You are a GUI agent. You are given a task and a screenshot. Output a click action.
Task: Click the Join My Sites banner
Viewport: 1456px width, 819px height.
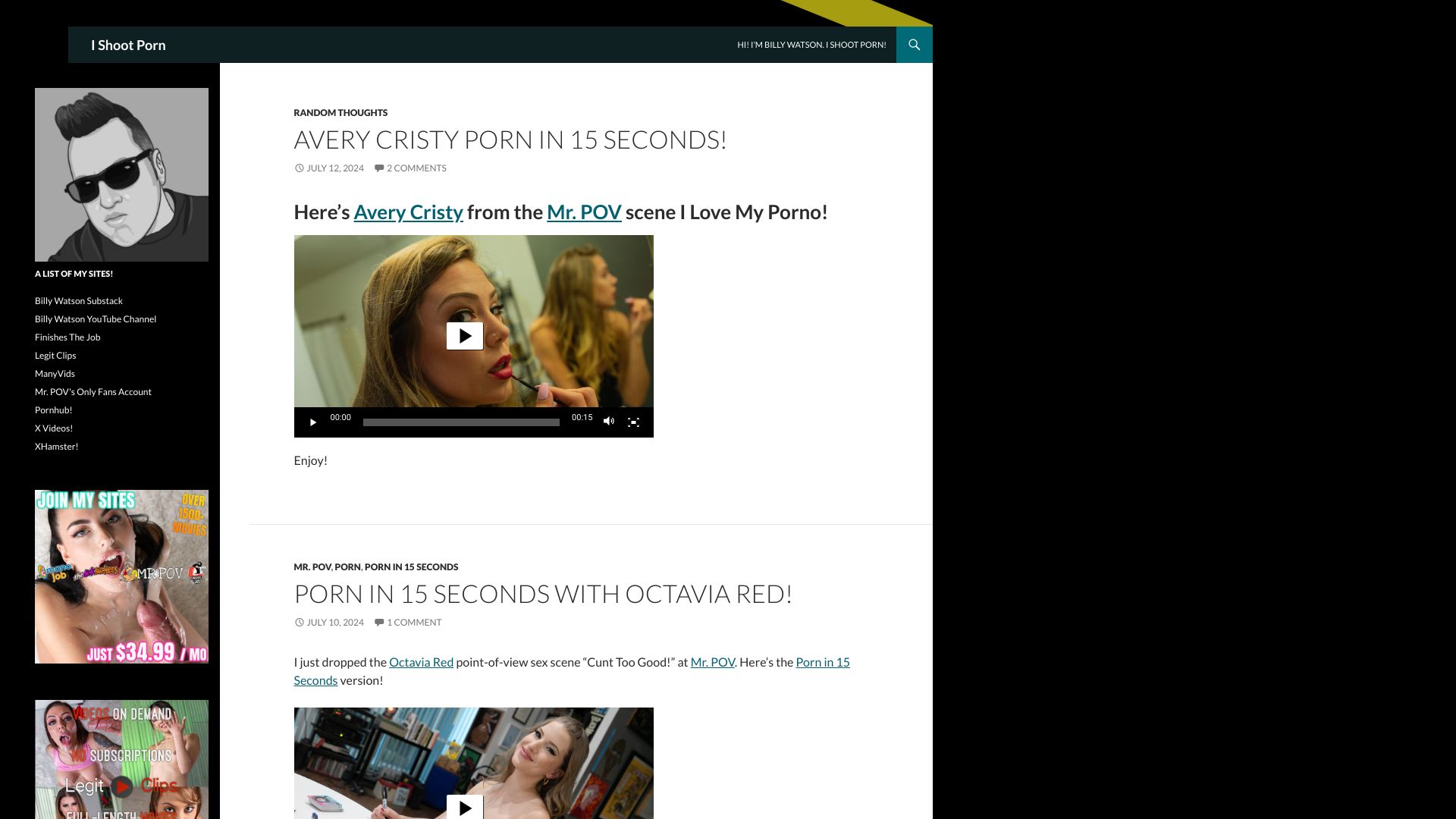point(121,576)
